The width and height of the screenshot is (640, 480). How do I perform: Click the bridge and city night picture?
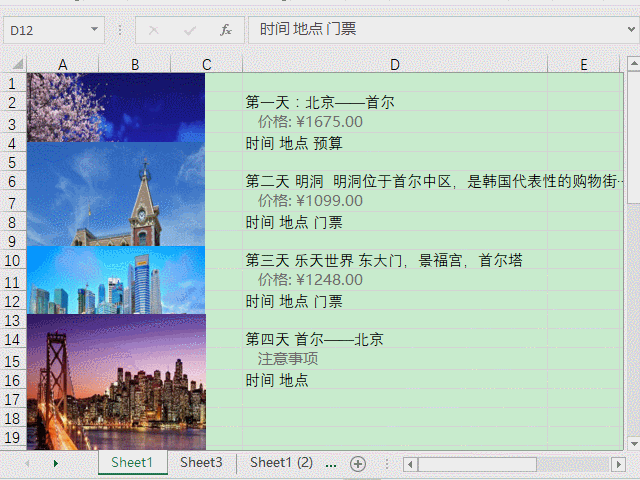click(x=116, y=382)
